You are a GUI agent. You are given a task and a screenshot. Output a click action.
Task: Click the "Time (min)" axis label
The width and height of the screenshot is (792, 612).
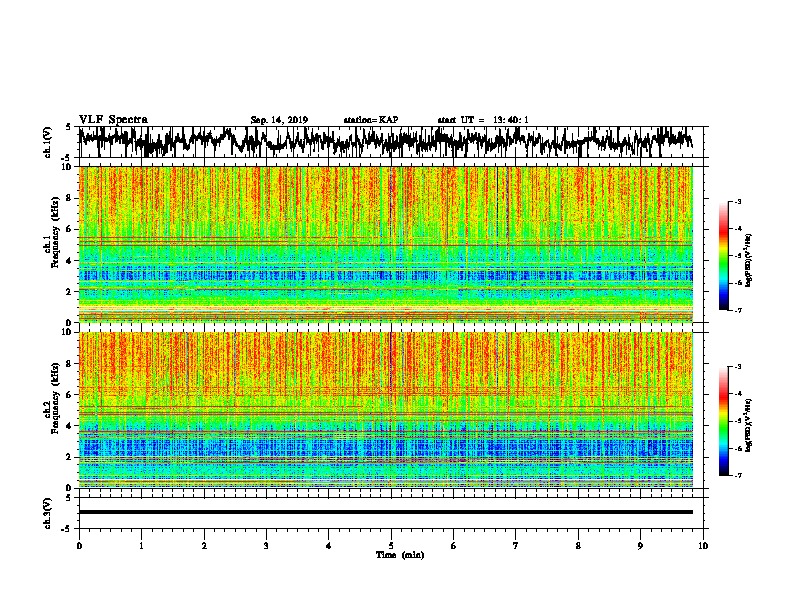tap(400, 555)
